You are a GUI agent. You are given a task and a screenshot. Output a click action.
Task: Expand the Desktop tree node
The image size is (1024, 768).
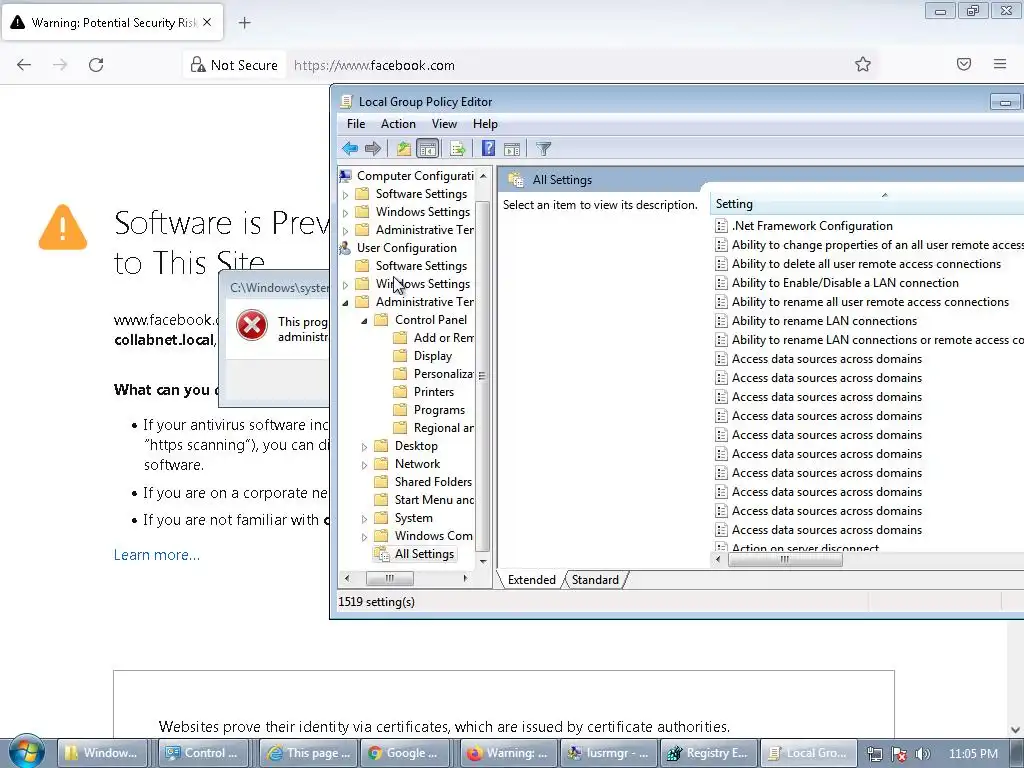(x=364, y=447)
